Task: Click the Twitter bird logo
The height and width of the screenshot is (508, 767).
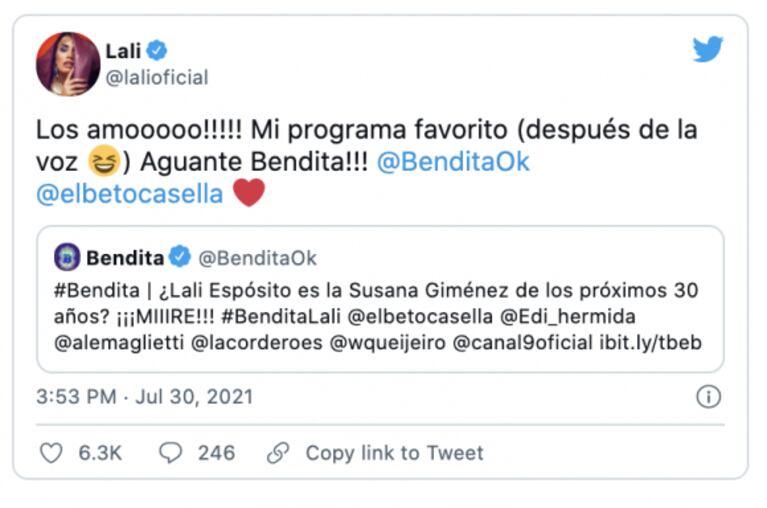Action: (708, 49)
